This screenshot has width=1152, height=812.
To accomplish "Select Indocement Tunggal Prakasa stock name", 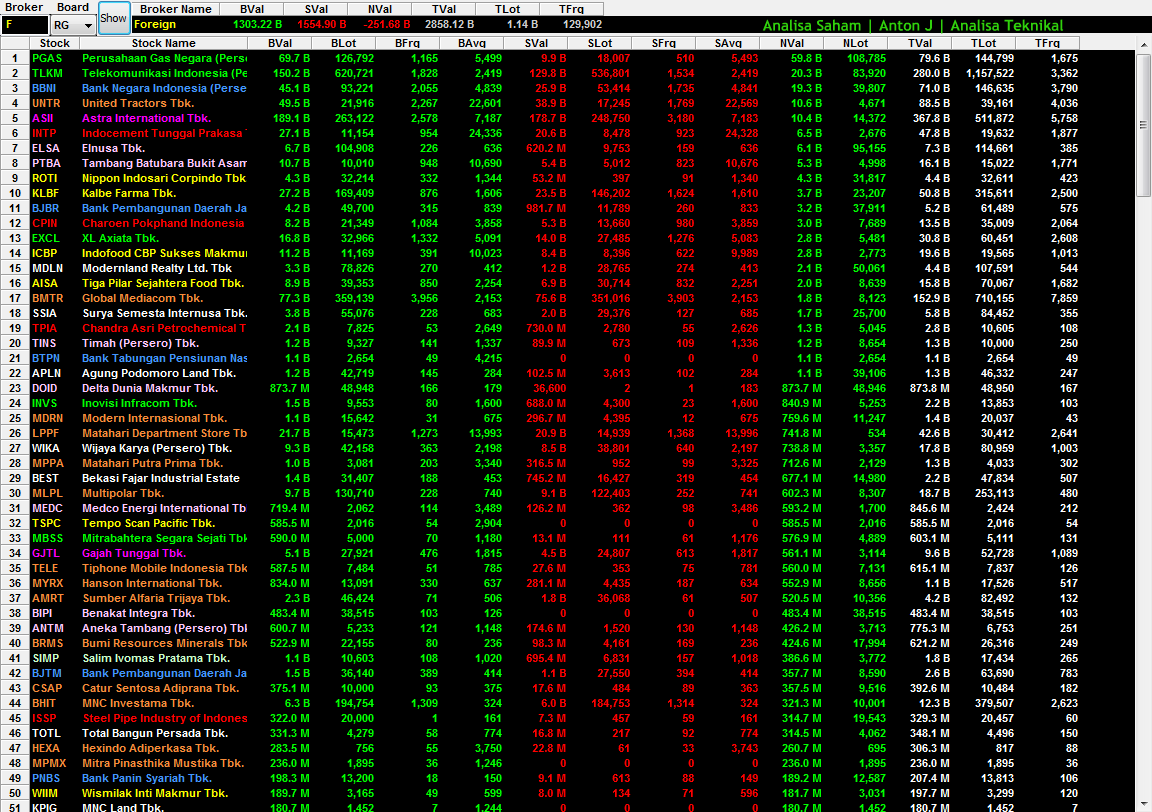I will [x=164, y=134].
